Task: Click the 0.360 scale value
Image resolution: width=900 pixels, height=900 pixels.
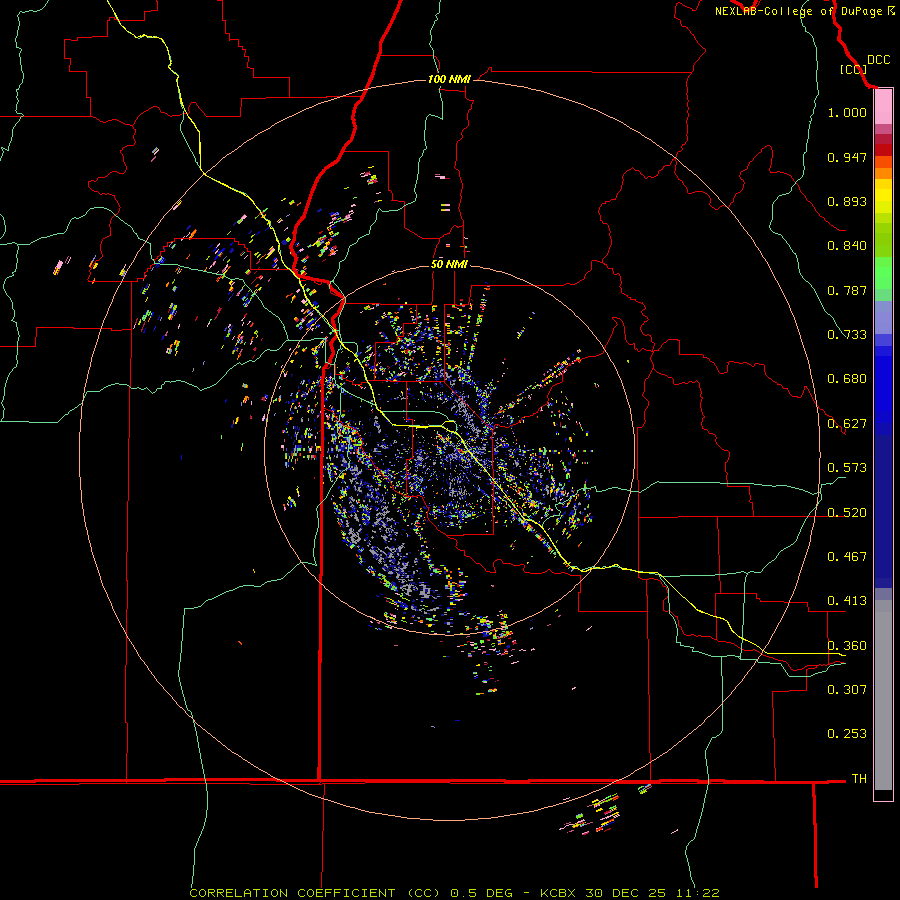Action: pyautogui.click(x=847, y=646)
